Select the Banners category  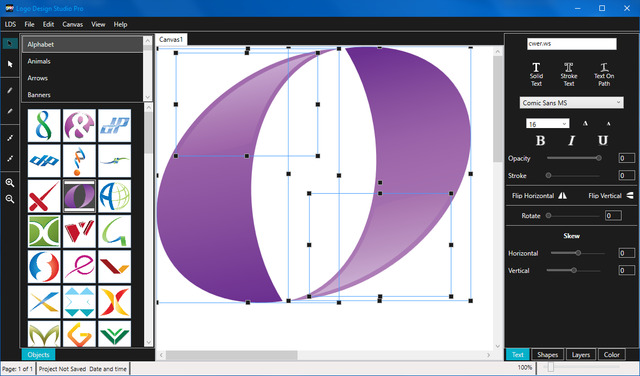click(x=82, y=95)
